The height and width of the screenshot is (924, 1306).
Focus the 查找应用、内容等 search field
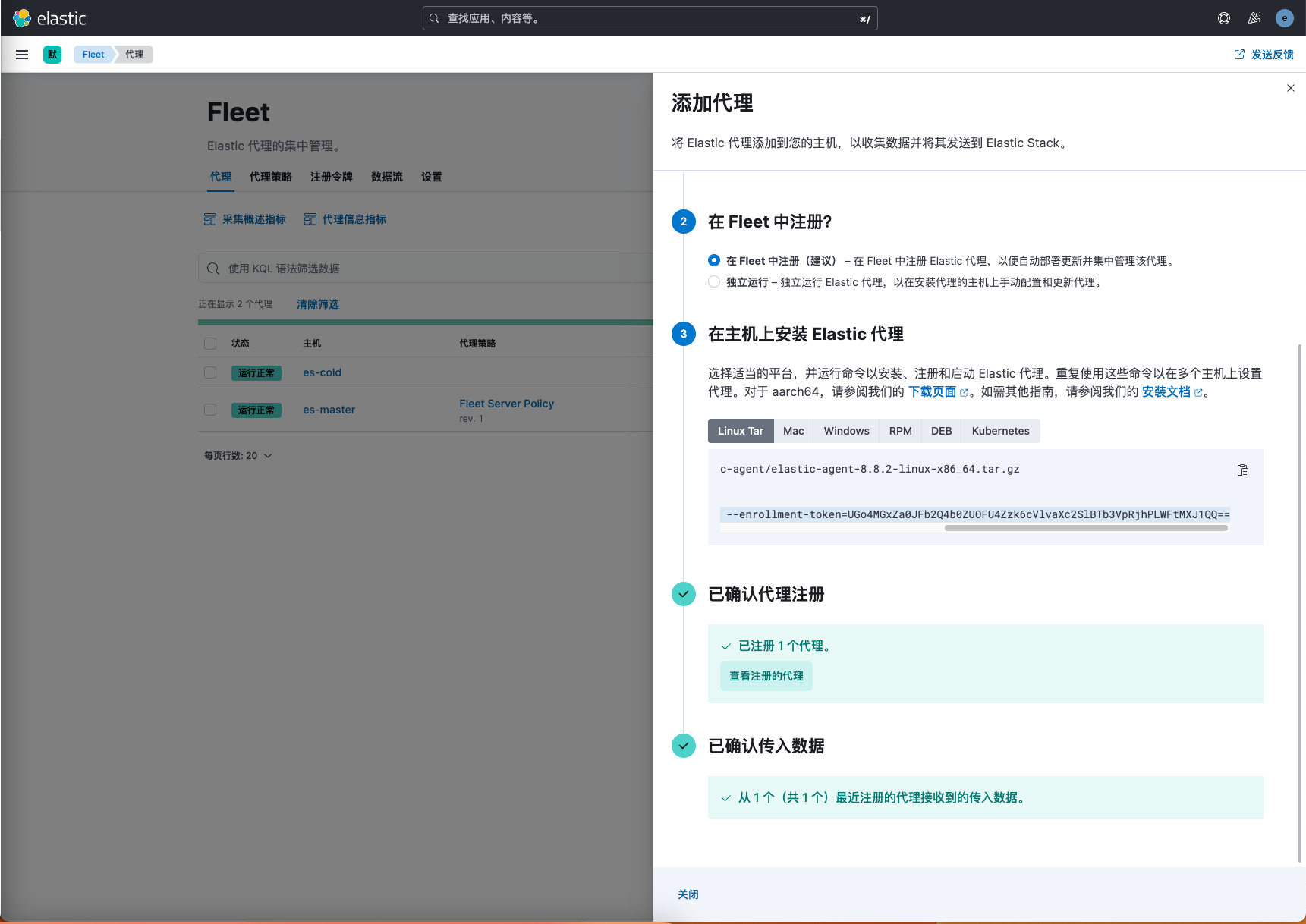(650, 18)
